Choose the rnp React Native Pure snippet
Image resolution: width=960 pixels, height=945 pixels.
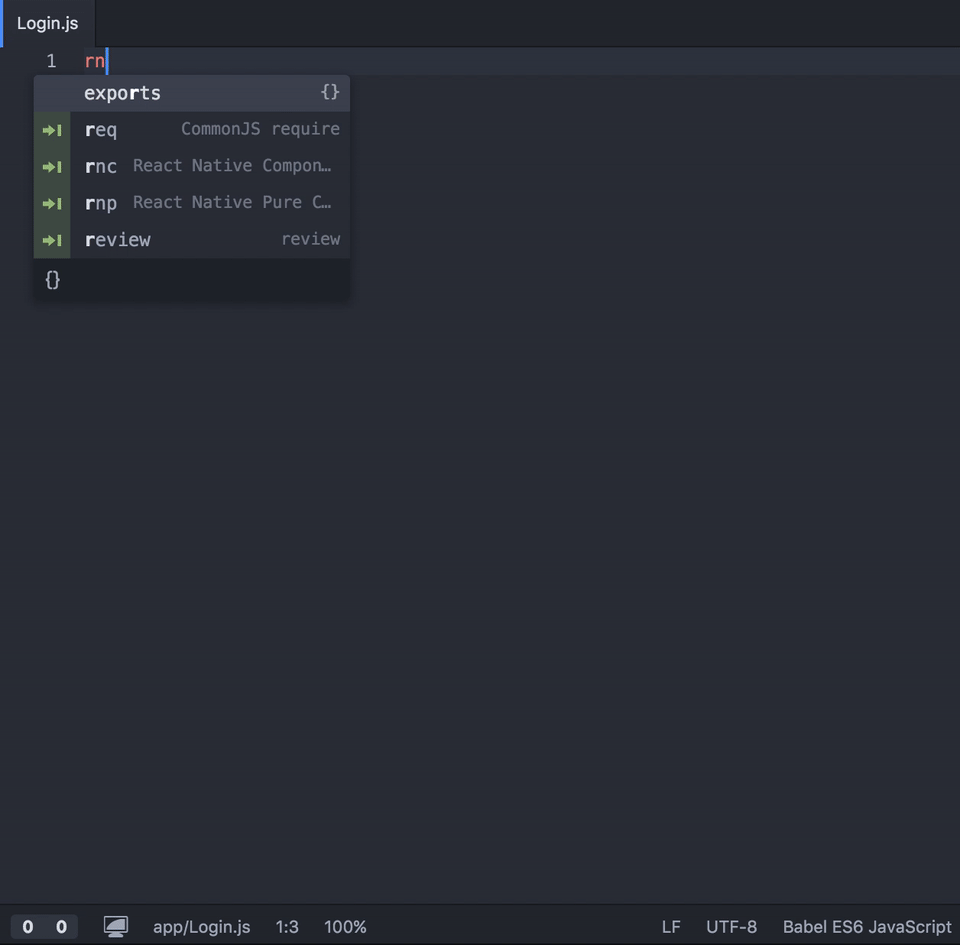(192, 203)
